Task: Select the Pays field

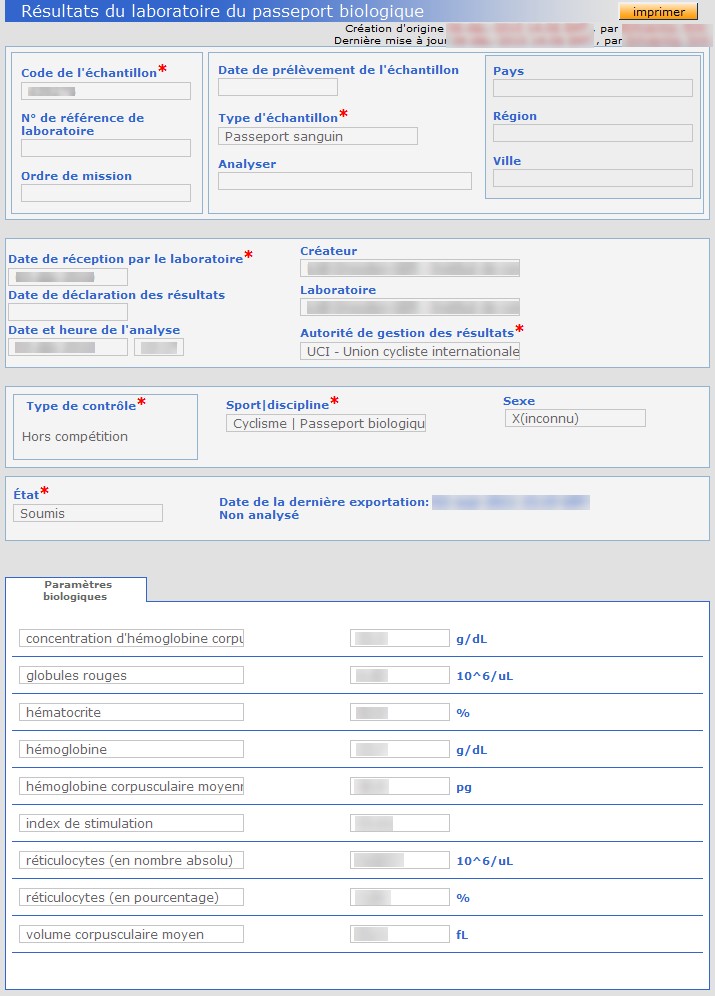Action: (x=592, y=88)
